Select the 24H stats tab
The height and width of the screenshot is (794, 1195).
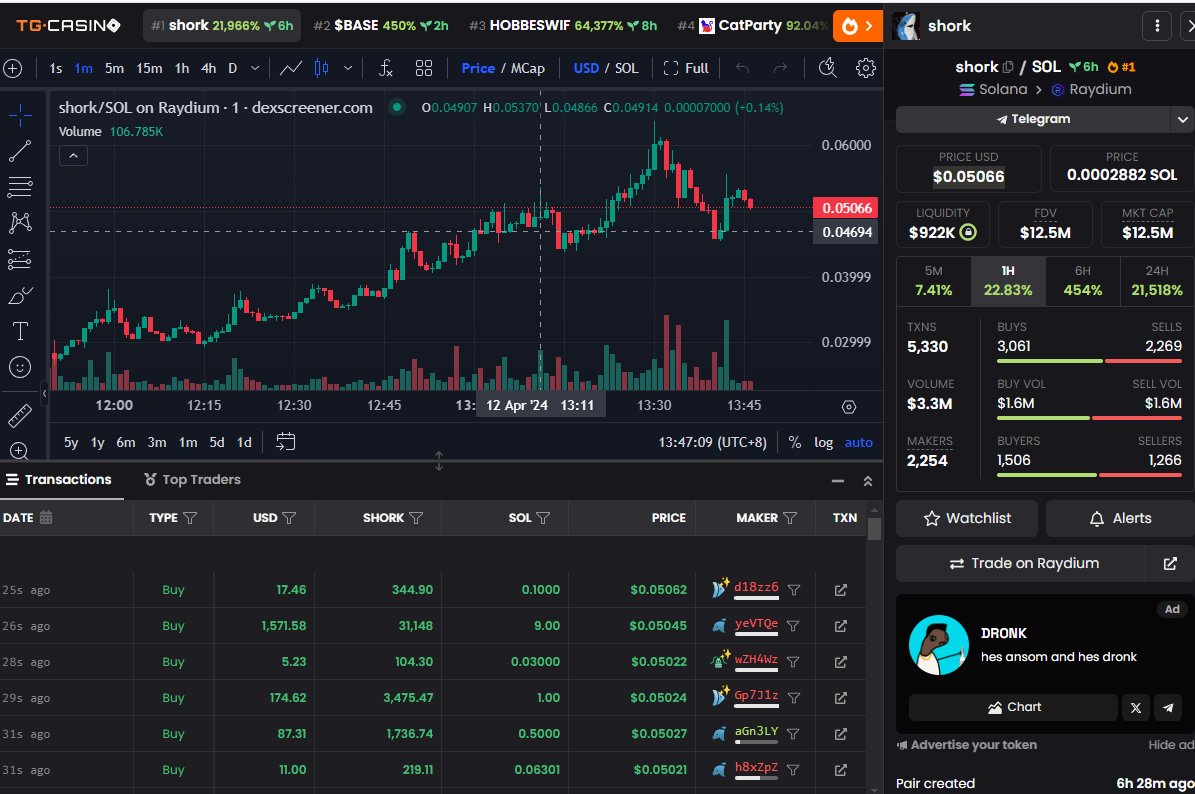[1157, 281]
